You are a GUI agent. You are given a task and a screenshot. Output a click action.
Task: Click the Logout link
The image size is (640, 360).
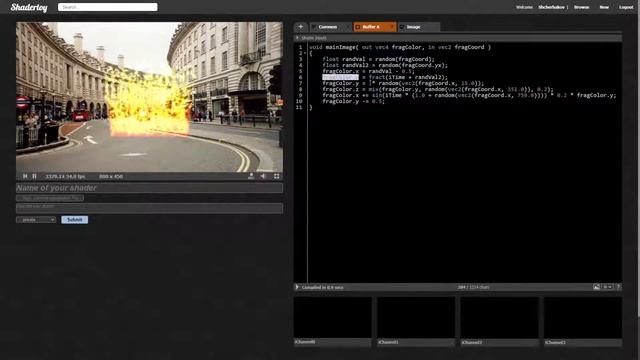pyautogui.click(x=626, y=7)
